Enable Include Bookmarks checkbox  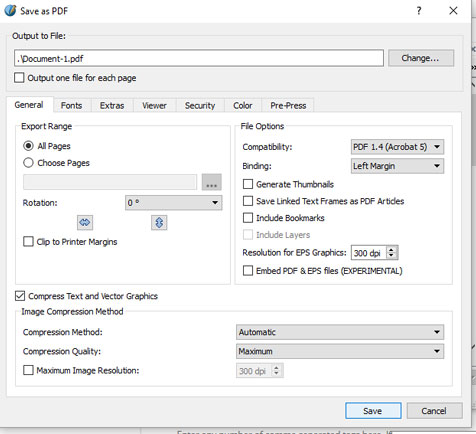coord(248,218)
